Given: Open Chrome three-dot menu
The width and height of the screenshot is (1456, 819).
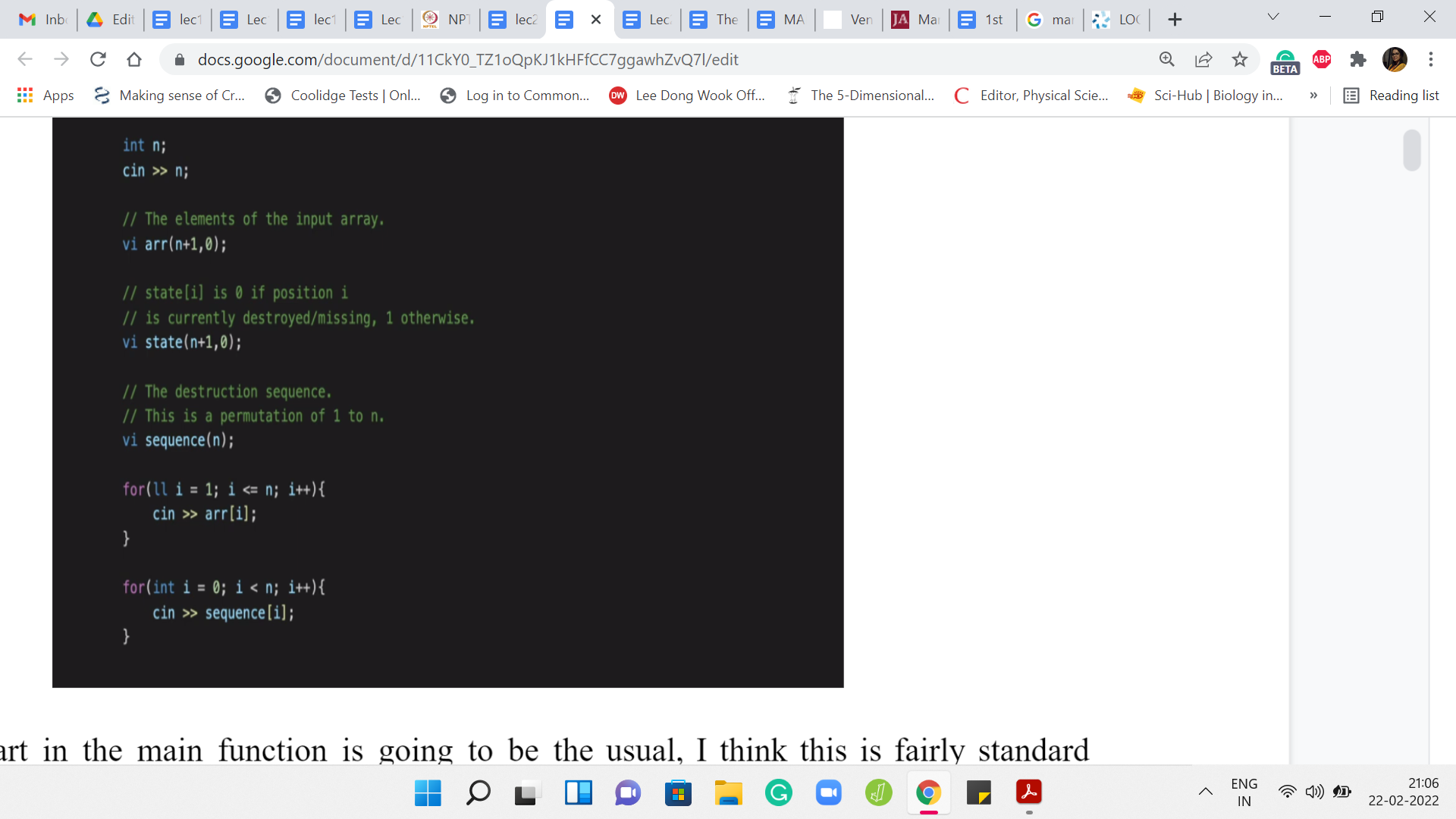Looking at the screenshot, I should 1430,59.
